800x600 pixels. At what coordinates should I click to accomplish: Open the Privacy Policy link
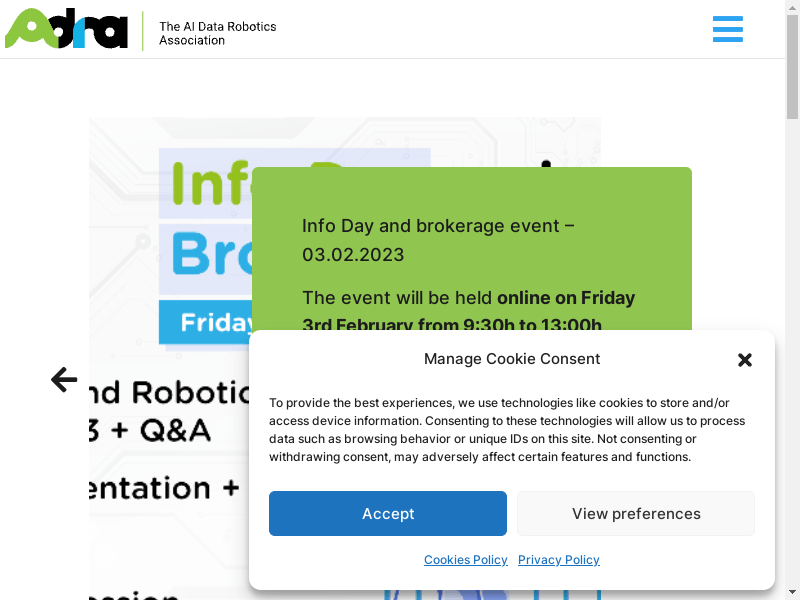[559, 560]
